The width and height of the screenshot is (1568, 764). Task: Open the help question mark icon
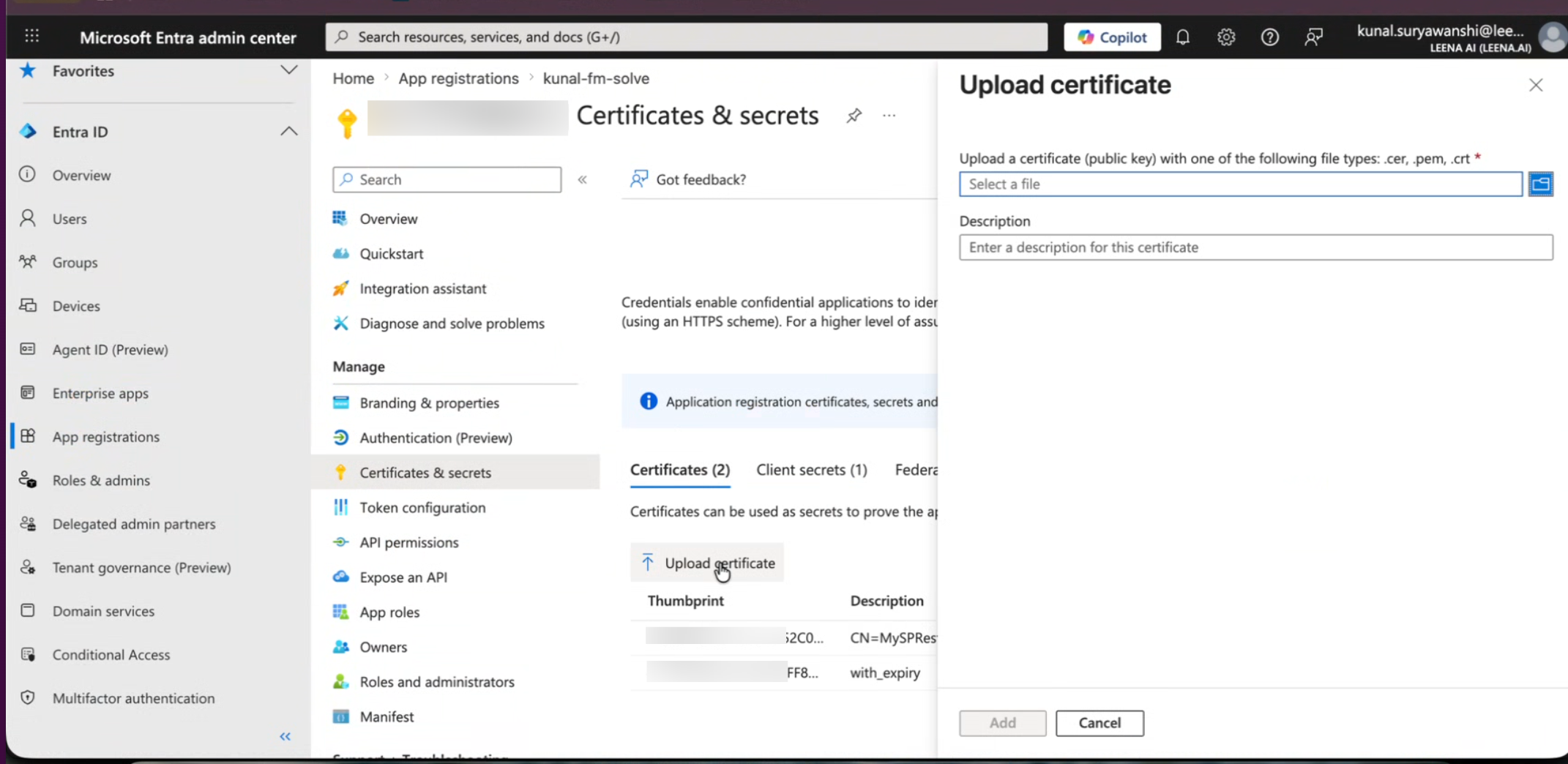click(x=1270, y=37)
